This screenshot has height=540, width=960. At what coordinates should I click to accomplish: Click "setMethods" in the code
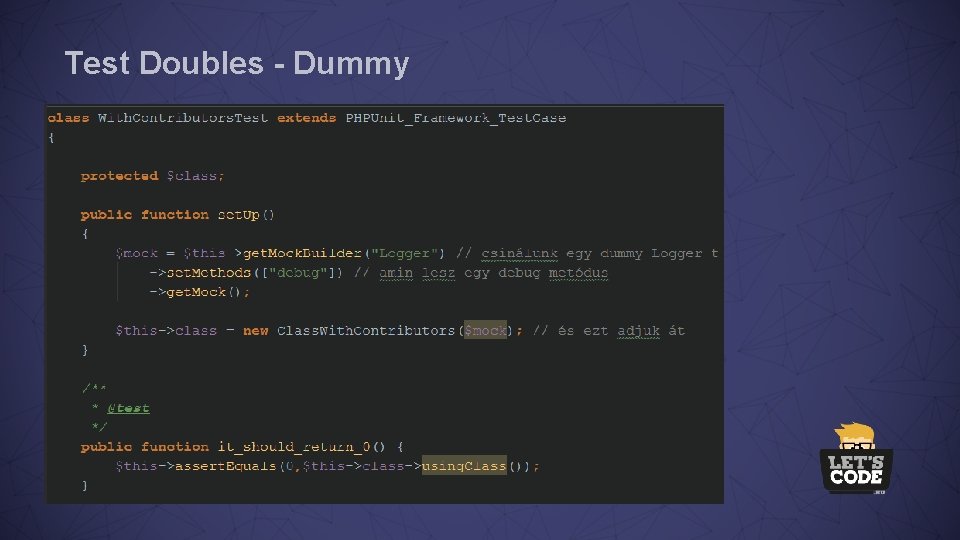pyautogui.click(x=209, y=272)
